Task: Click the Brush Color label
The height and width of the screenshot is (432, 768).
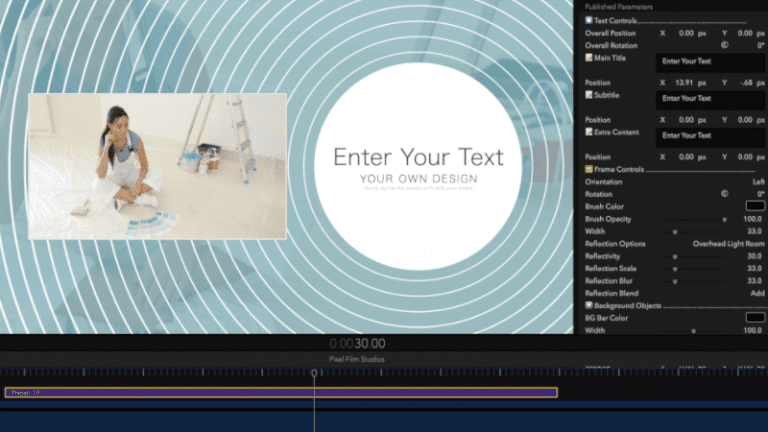Action: click(x=604, y=207)
